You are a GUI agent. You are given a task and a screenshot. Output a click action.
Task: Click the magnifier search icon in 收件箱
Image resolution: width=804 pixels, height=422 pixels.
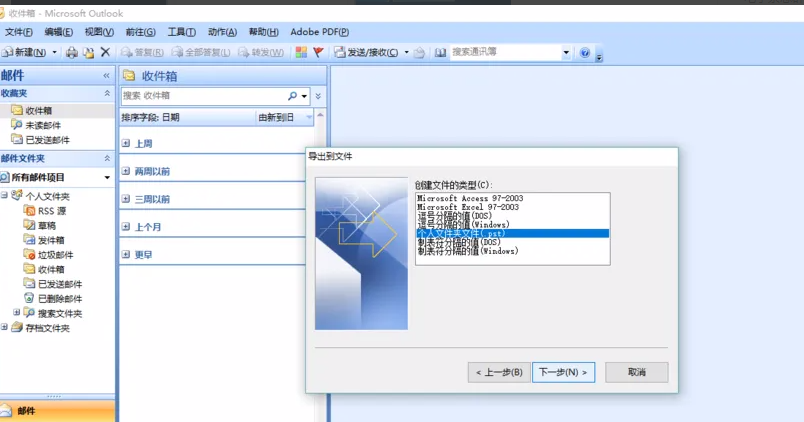pyautogui.click(x=292, y=96)
